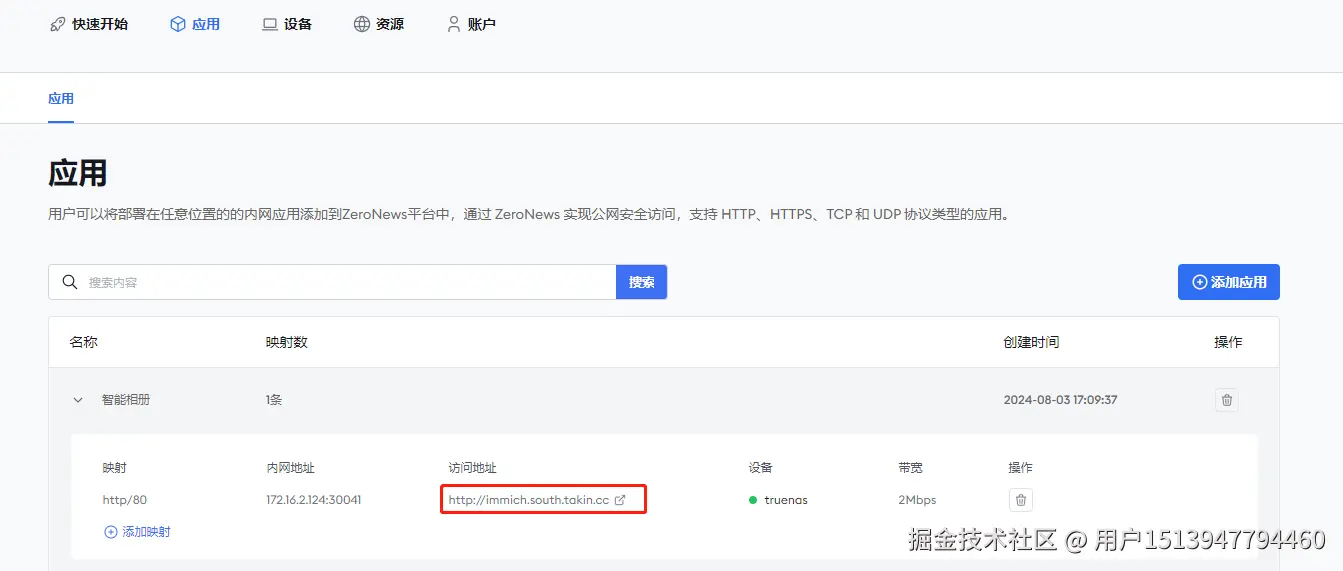Go to the 设备 navigation item
Image resolution: width=1343 pixels, height=571 pixels.
click(287, 24)
